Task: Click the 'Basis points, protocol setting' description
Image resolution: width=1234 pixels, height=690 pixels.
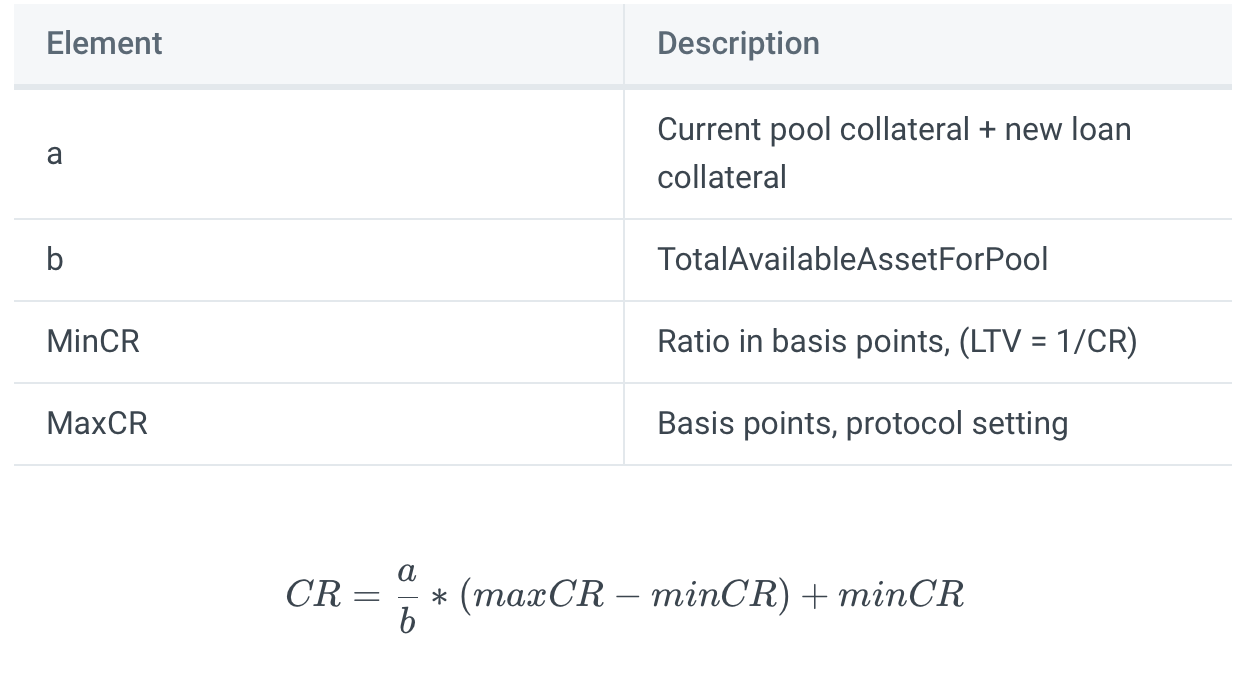Action: (862, 424)
